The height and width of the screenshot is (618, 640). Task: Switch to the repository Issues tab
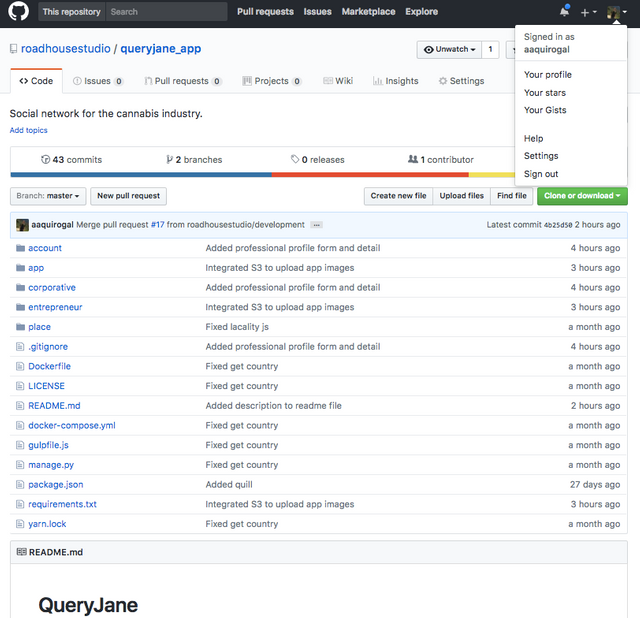tap(98, 81)
